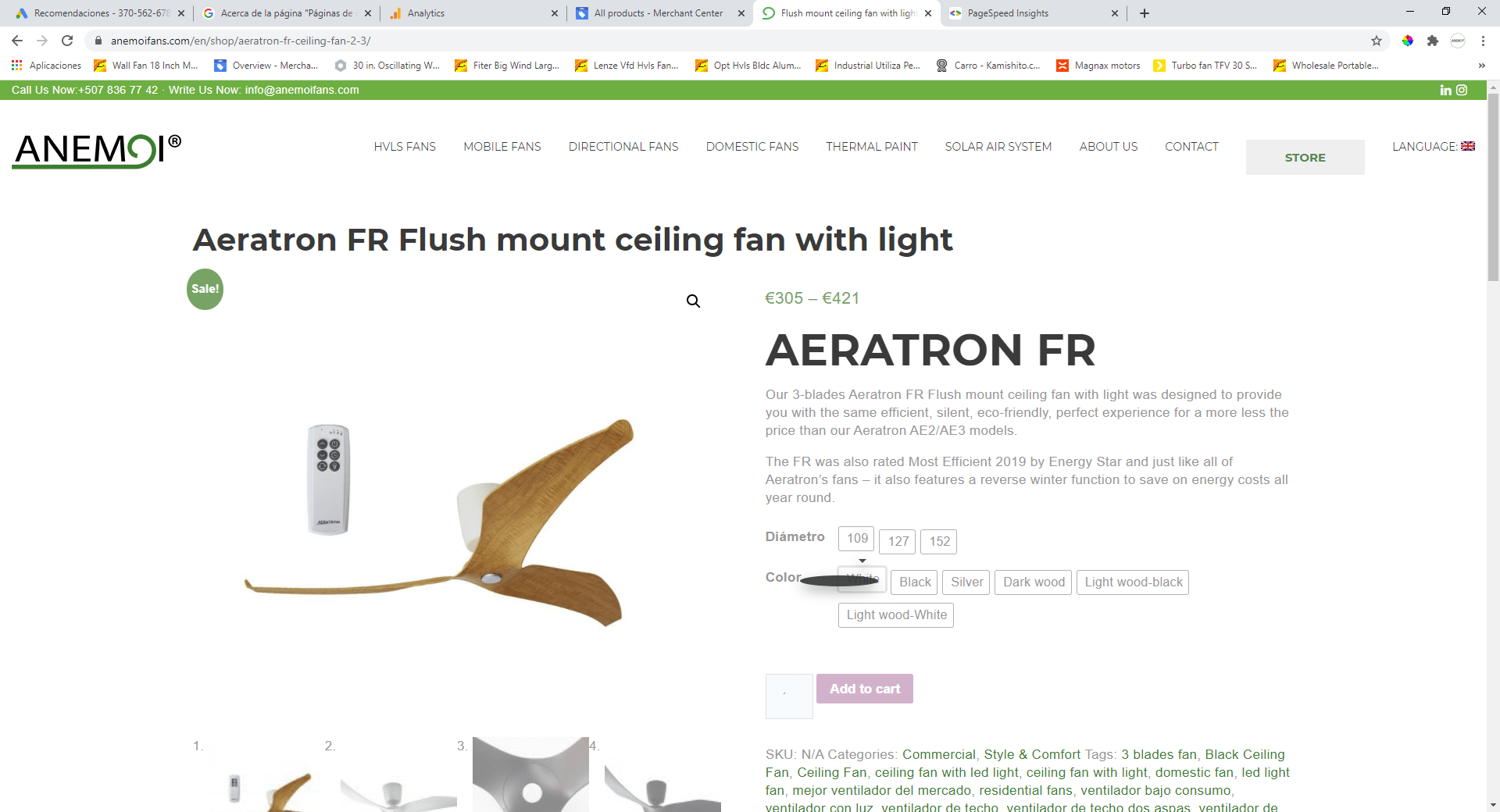Expand the hidden bookmarks overflow chevron

point(1481,66)
